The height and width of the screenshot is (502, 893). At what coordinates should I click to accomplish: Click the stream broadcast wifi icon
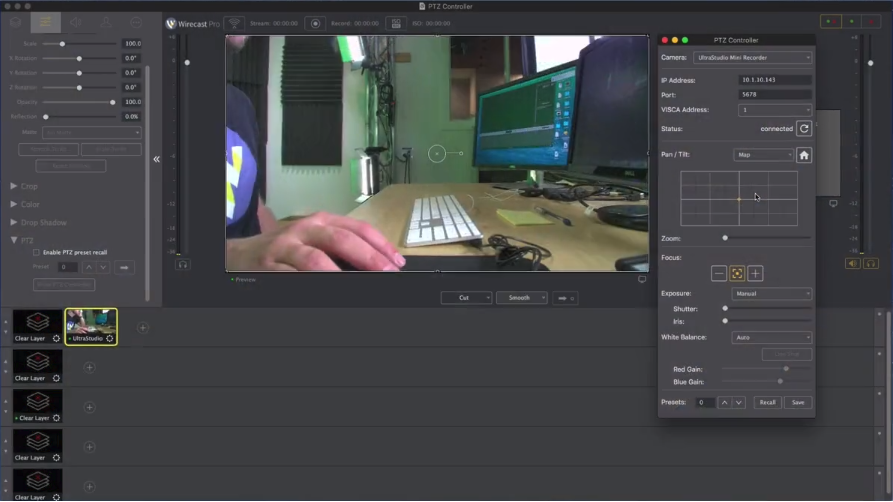click(x=234, y=23)
